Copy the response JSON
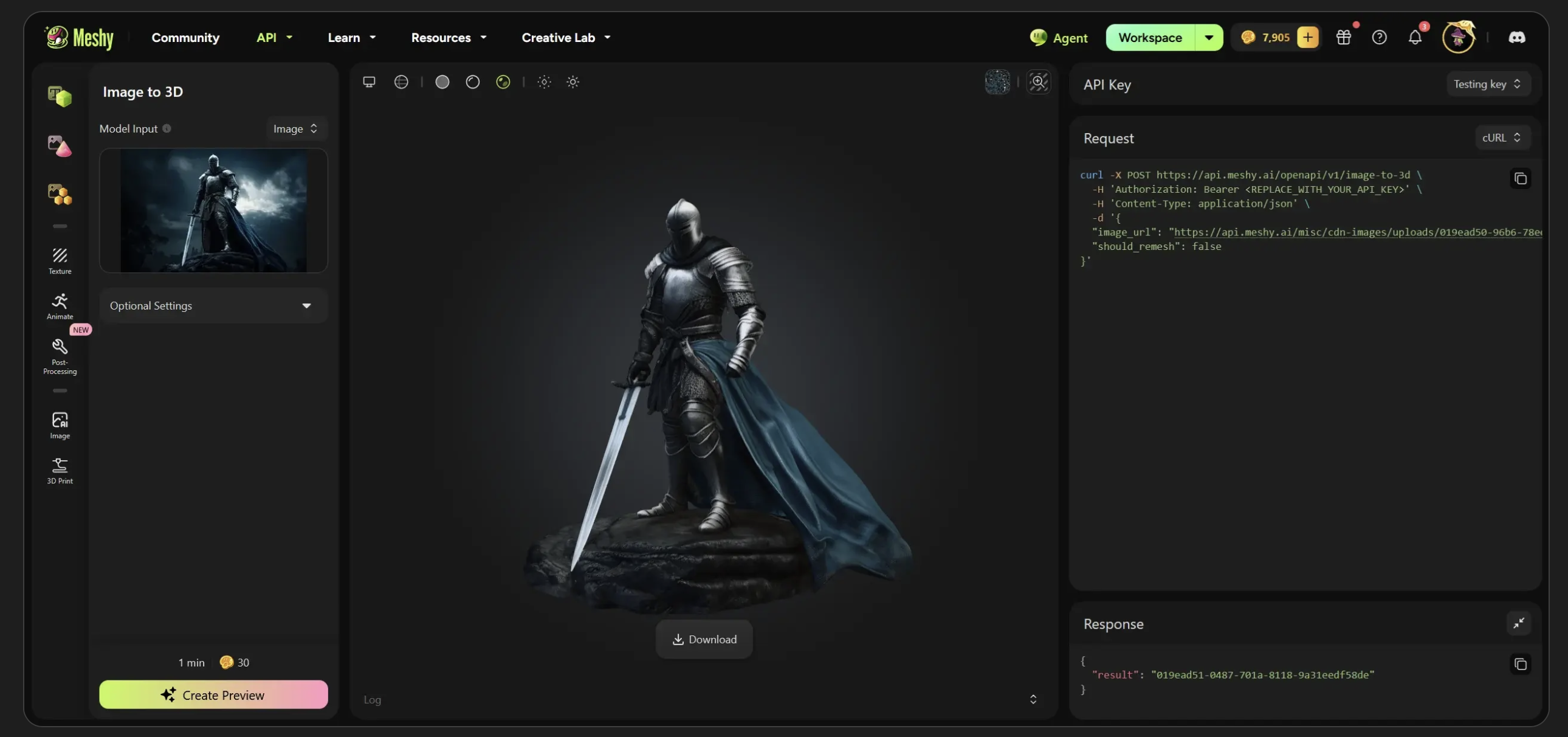 pos(1521,664)
